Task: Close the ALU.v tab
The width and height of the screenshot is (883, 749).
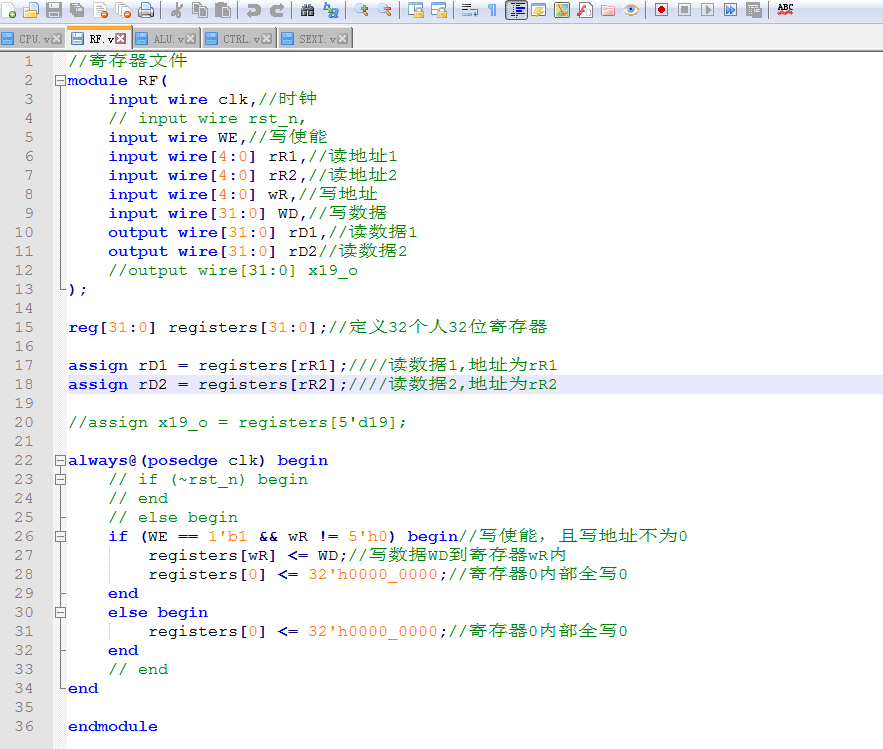Action: pyautogui.click(x=190, y=39)
